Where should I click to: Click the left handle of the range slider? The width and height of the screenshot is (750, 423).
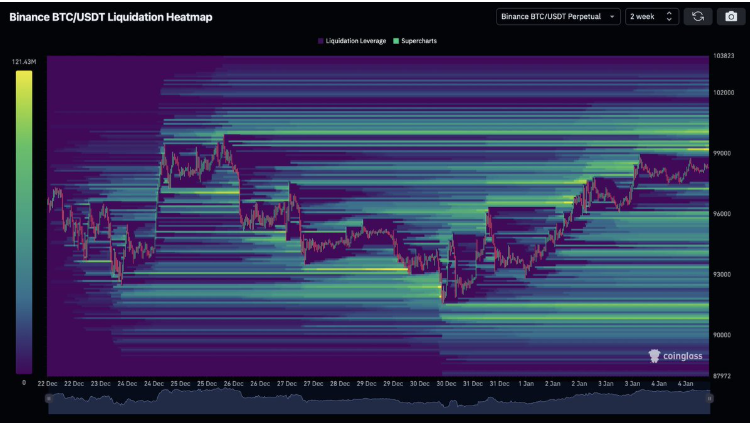point(48,398)
